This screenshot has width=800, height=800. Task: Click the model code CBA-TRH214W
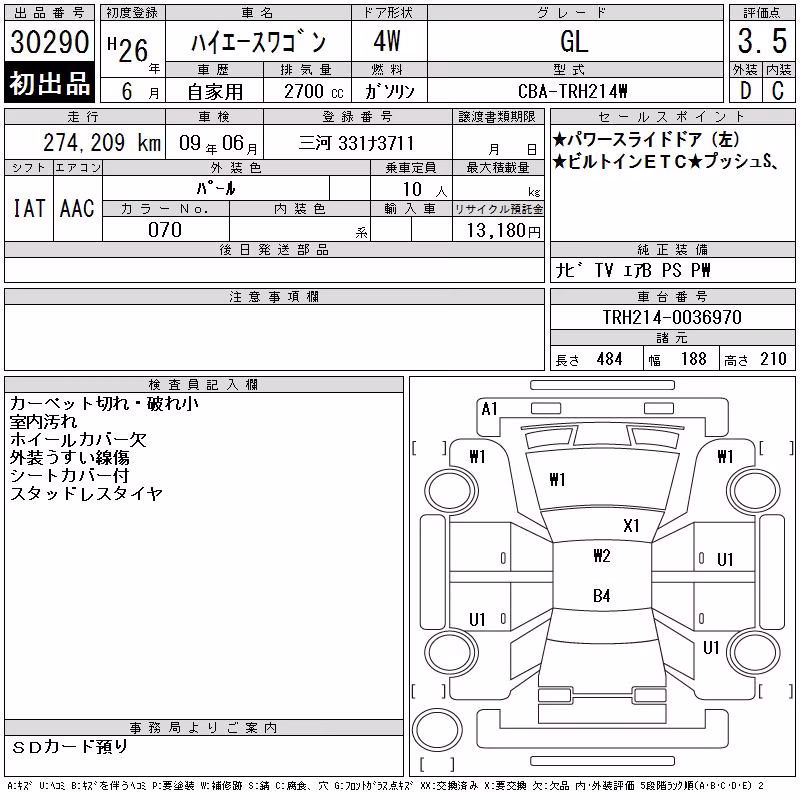(573, 91)
